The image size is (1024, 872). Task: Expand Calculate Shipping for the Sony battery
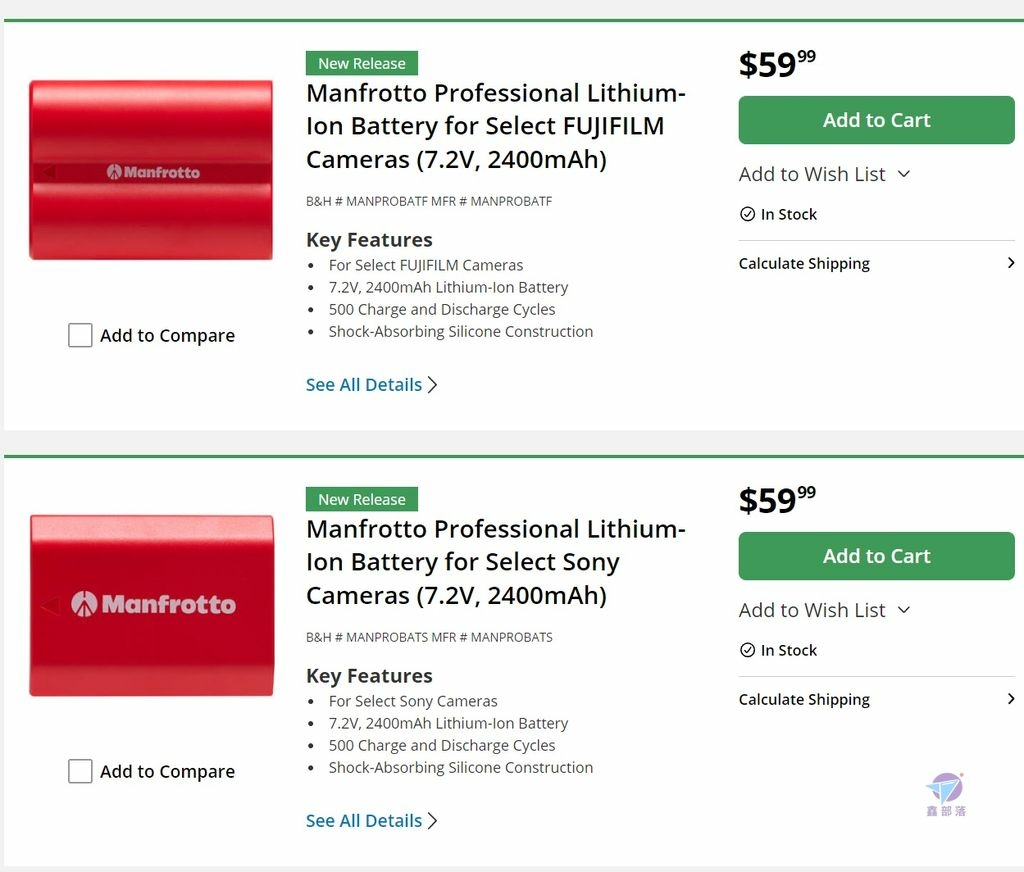pos(876,699)
